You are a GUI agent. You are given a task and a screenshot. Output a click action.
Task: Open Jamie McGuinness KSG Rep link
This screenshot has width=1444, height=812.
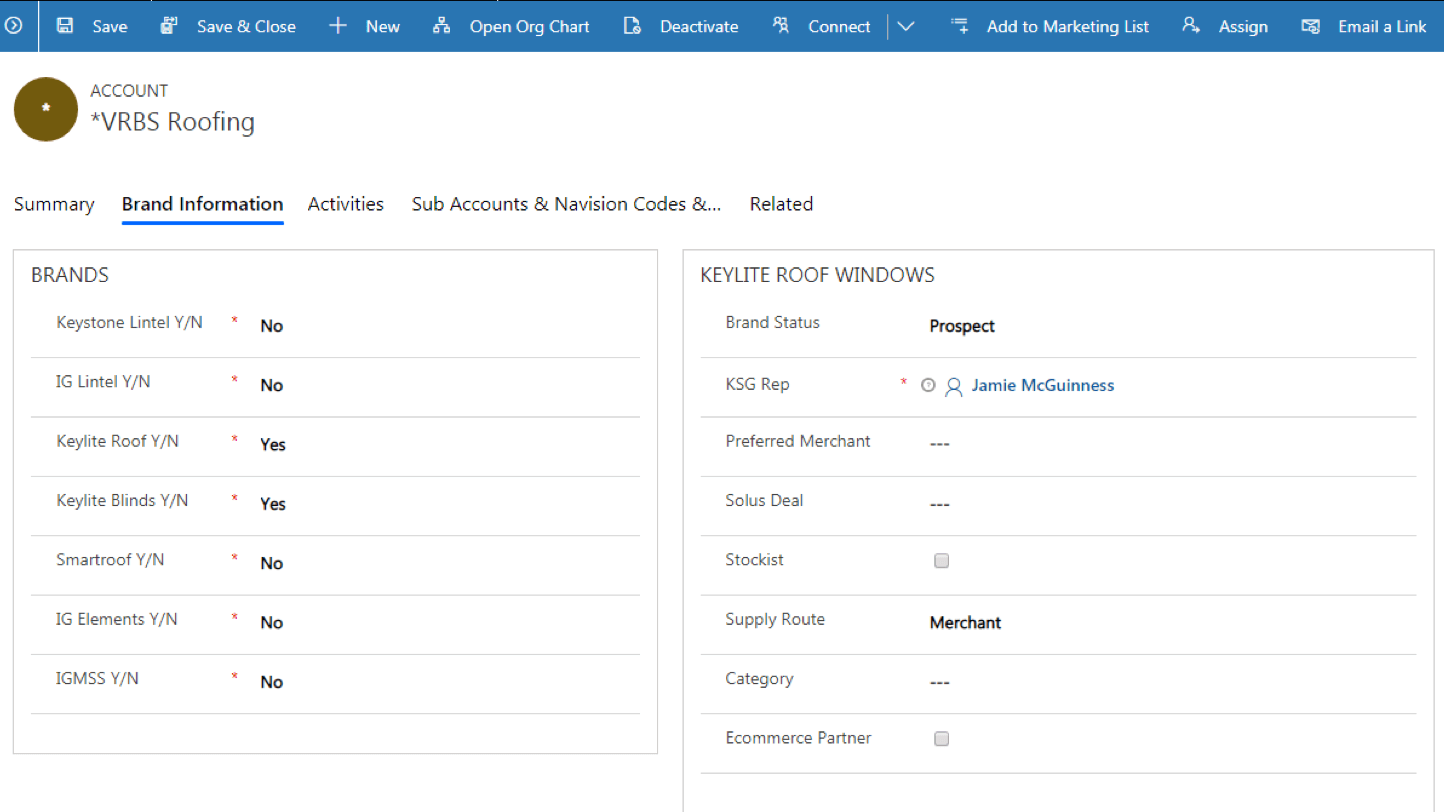pyautogui.click(x=1043, y=385)
